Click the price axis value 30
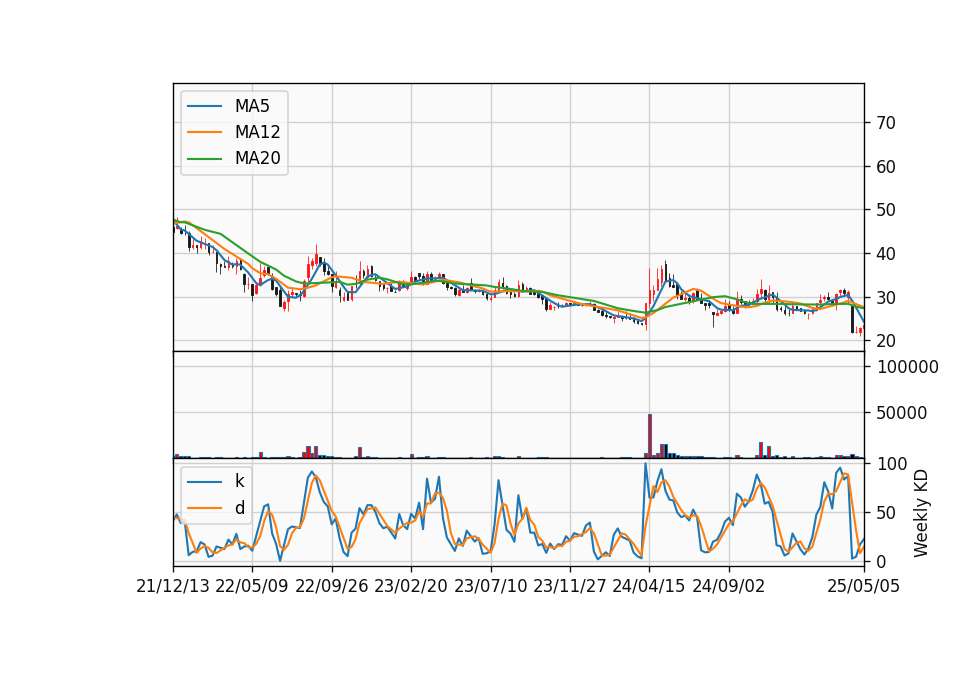Viewport: 960px width, 690px height. coord(886,298)
